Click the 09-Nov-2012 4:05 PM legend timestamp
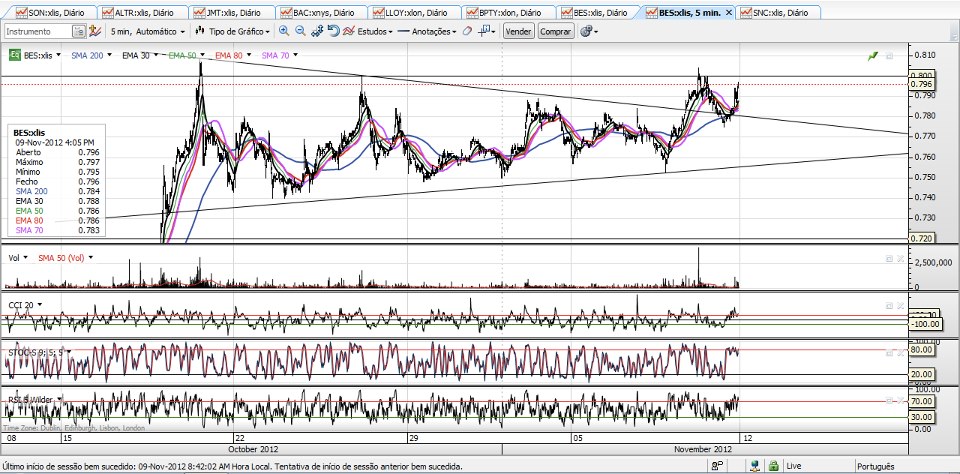This screenshot has height=474, width=960. [x=55, y=142]
